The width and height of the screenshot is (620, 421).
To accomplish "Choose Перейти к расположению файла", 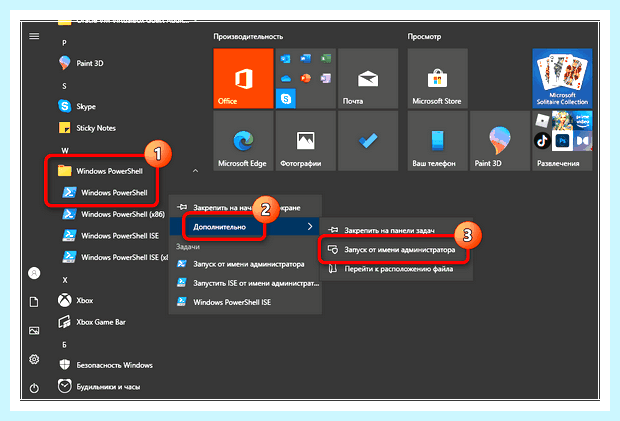I will click(x=396, y=269).
